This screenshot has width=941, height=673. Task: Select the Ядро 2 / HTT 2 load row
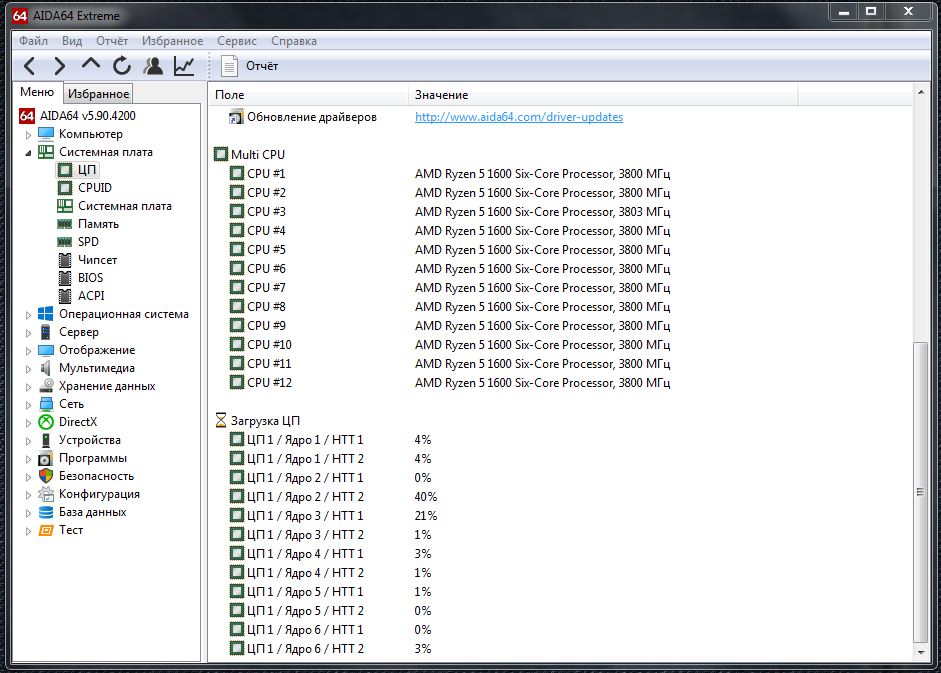click(x=334, y=496)
